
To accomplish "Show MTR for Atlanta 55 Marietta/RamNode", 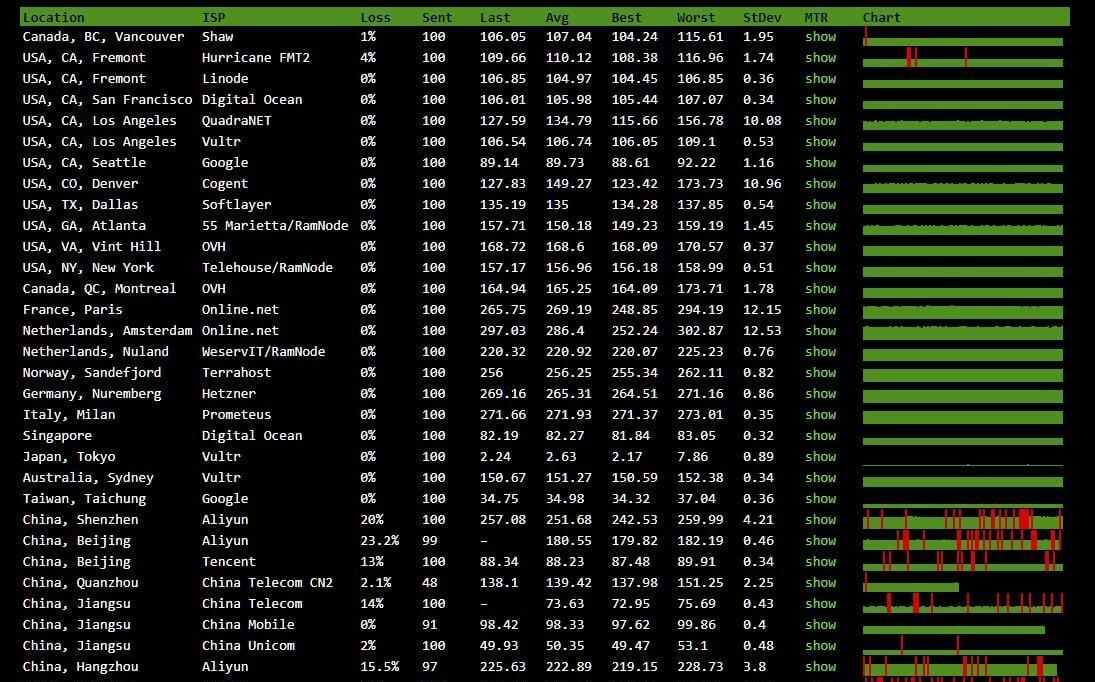I will [x=821, y=225].
